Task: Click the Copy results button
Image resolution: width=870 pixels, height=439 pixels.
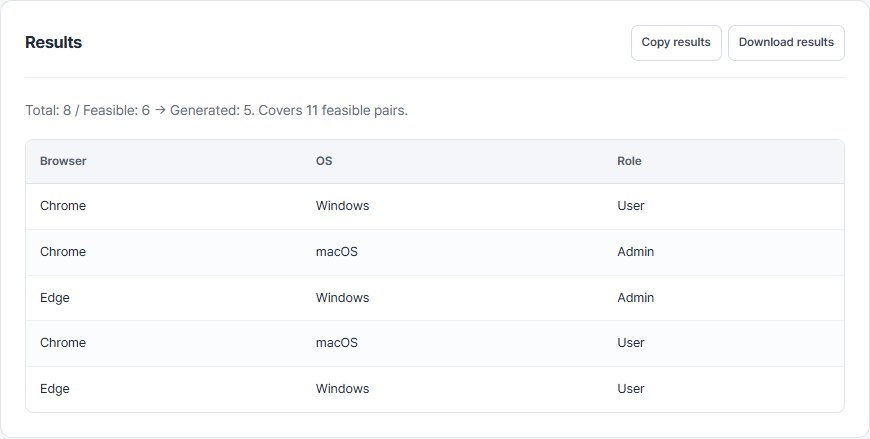Action: 676,43
